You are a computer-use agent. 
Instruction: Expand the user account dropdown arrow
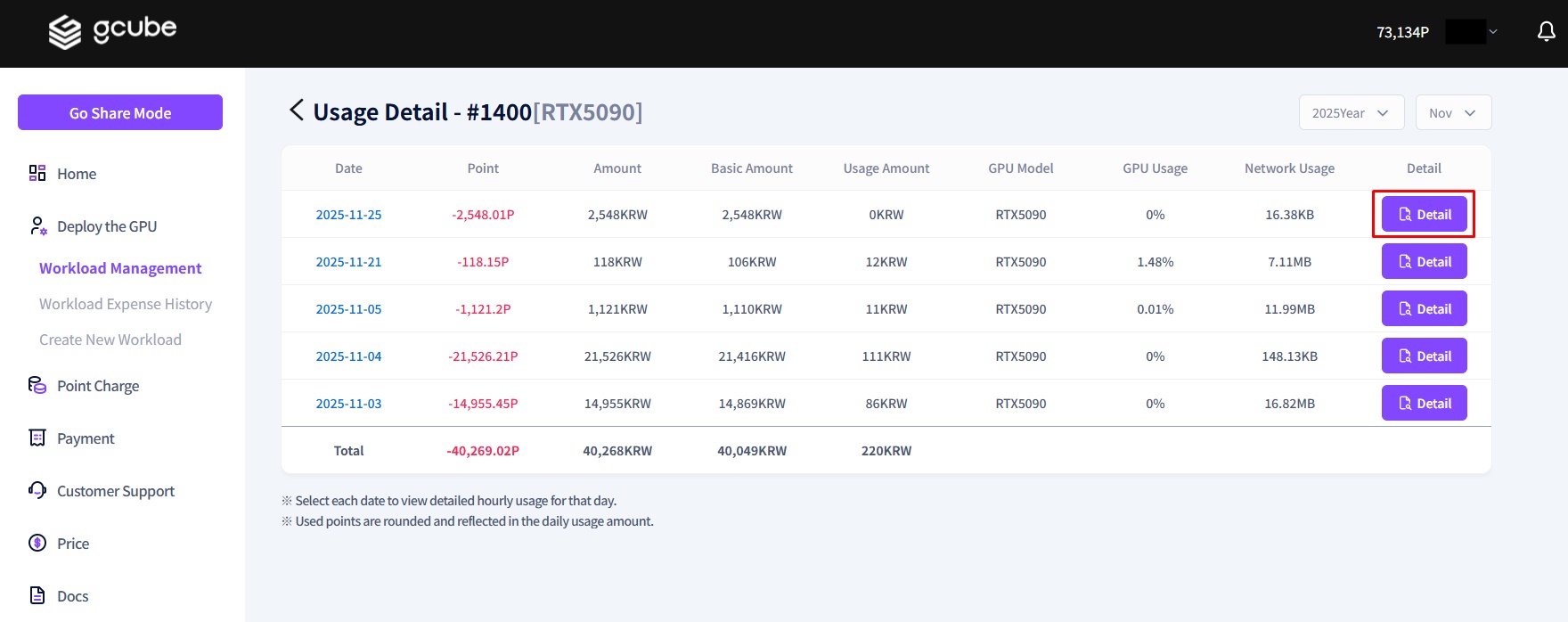coord(1493,32)
